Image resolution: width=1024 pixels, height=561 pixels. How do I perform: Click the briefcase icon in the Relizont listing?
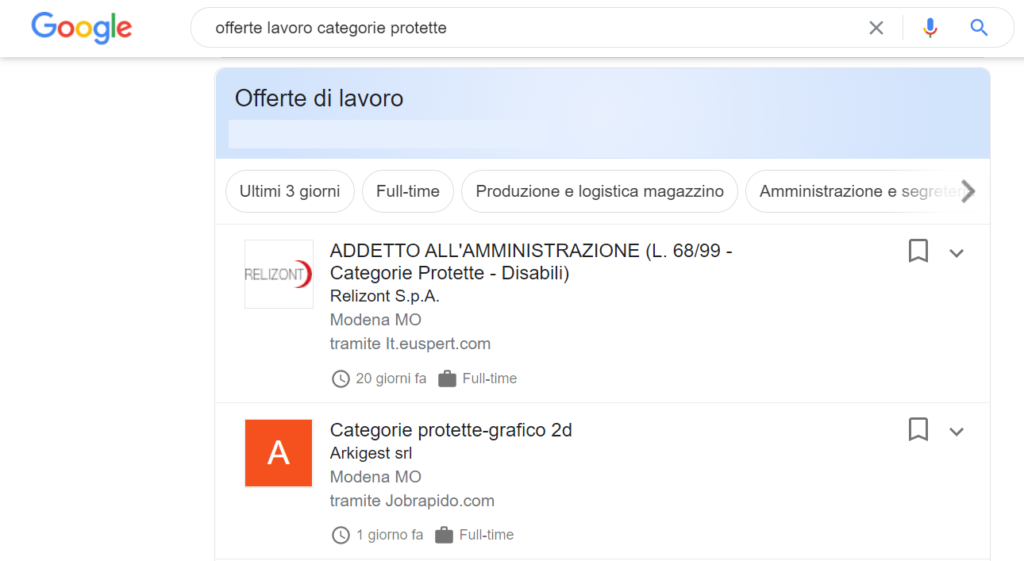pyautogui.click(x=447, y=378)
